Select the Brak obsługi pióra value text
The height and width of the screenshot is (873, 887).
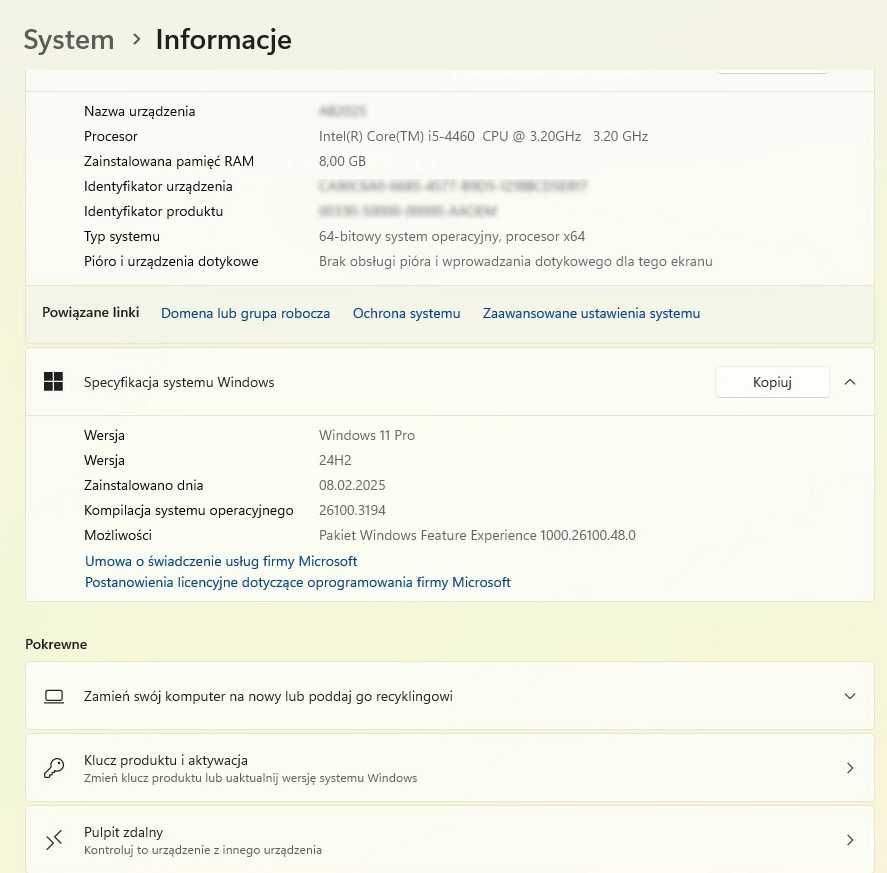point(515,261)
